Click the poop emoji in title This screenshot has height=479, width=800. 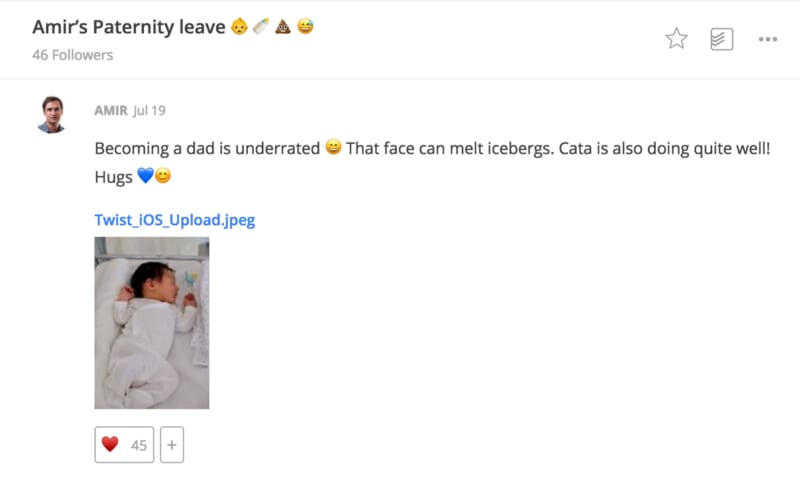click(x=283, y=27)
